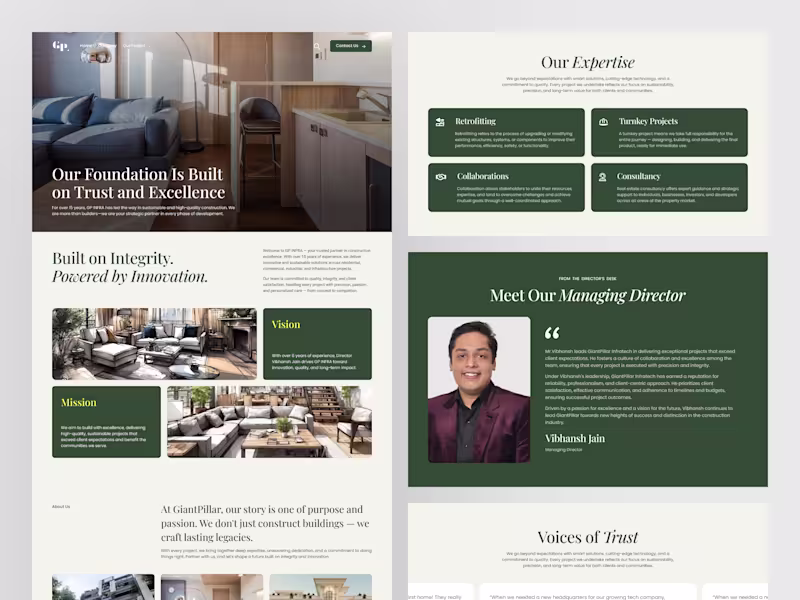800x600 pixels.
Task: Open the Retrofitting expertise card title
Action: [476, 121]
